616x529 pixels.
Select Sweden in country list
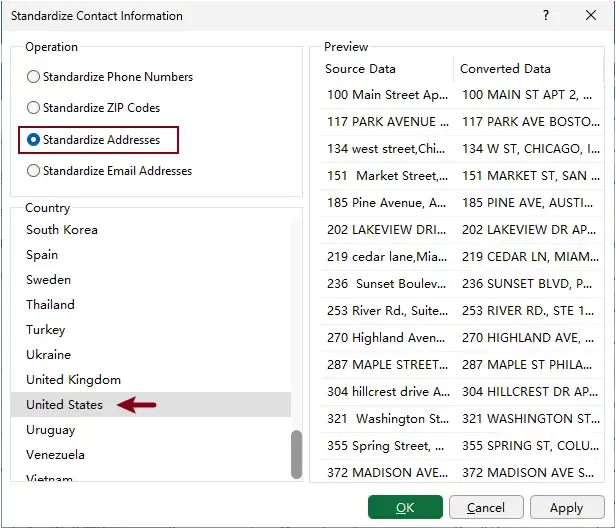pyautogui.click(x=151, y=280)
